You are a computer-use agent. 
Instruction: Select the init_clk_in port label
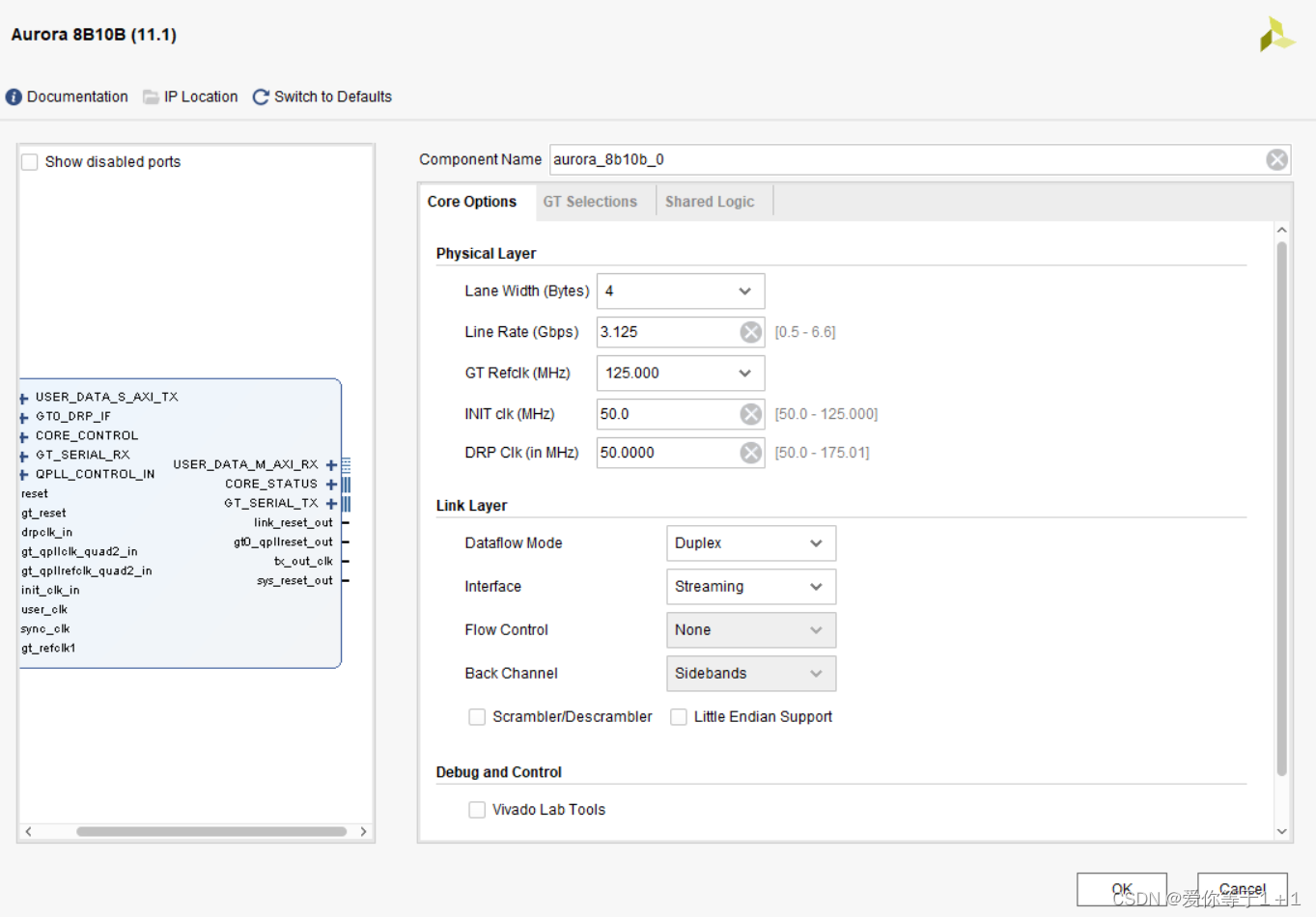tap(50, 591)
